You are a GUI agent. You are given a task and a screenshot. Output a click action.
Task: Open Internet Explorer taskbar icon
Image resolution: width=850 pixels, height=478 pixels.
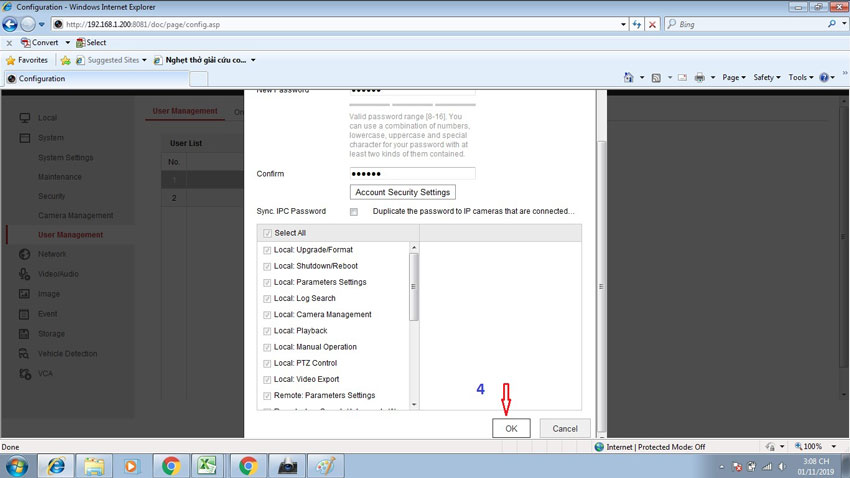tap(56, 465)
